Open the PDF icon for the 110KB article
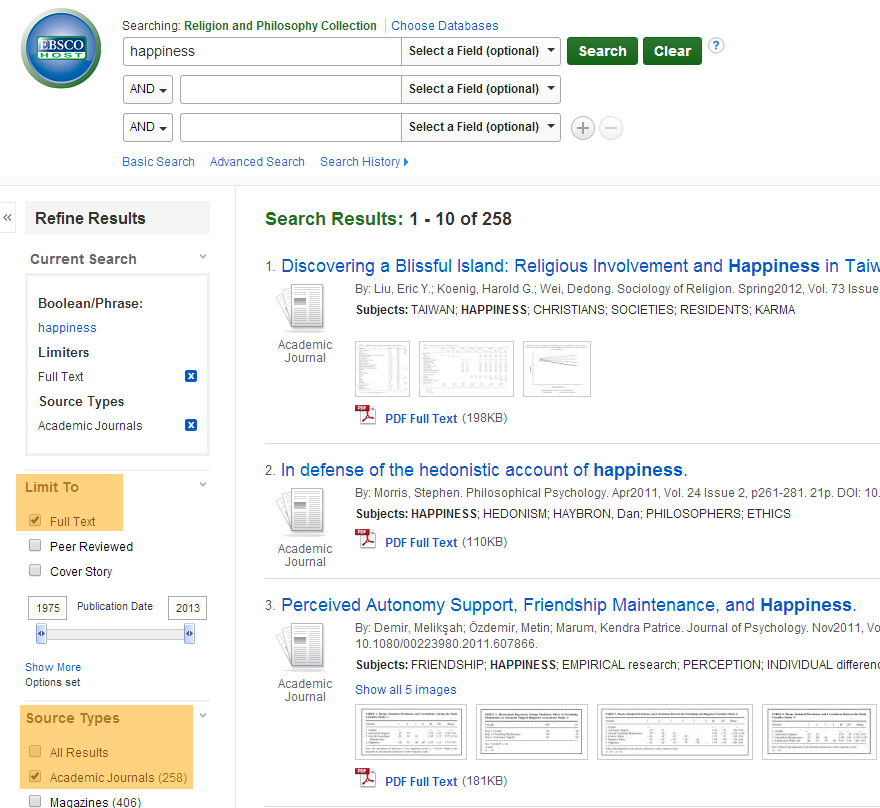880x808 pixels. 365,539
